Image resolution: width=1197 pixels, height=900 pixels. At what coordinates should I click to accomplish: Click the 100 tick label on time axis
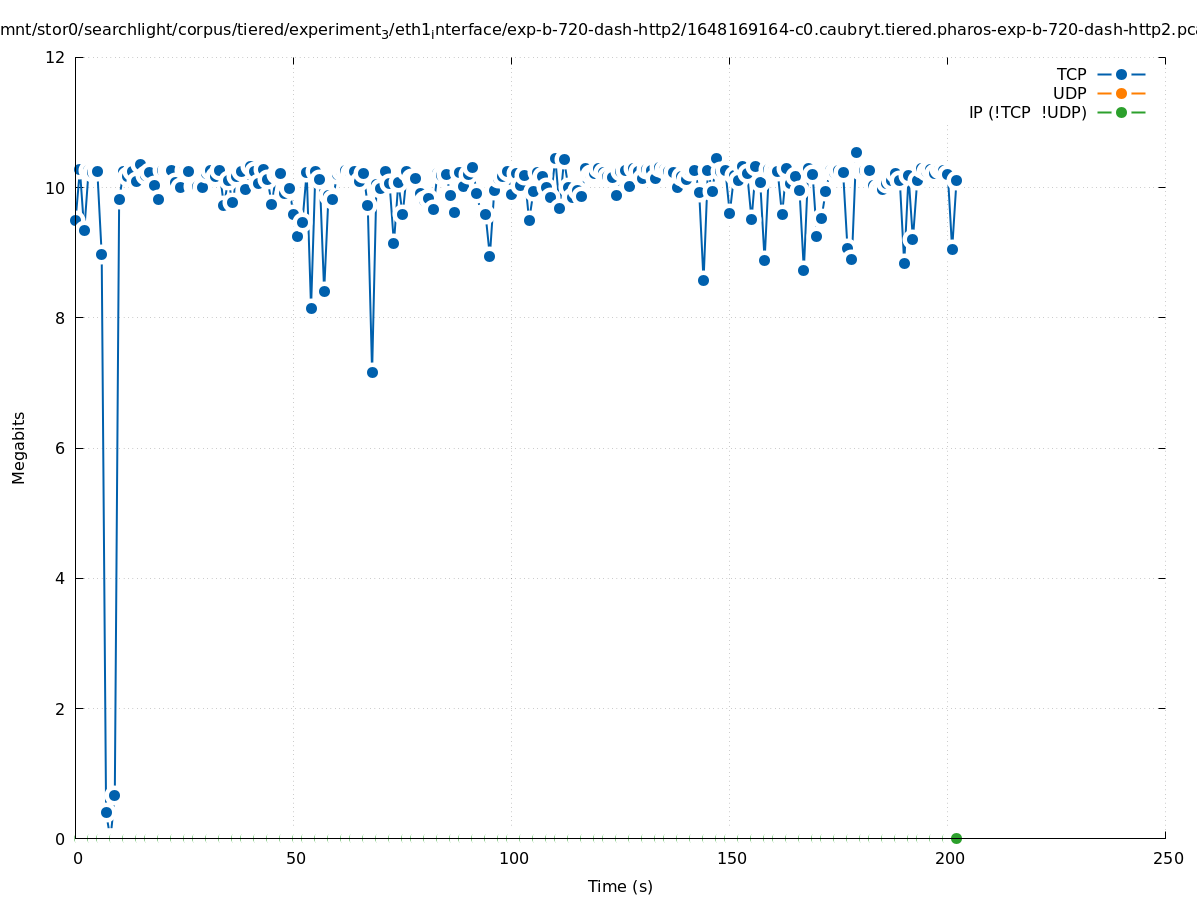512,859
